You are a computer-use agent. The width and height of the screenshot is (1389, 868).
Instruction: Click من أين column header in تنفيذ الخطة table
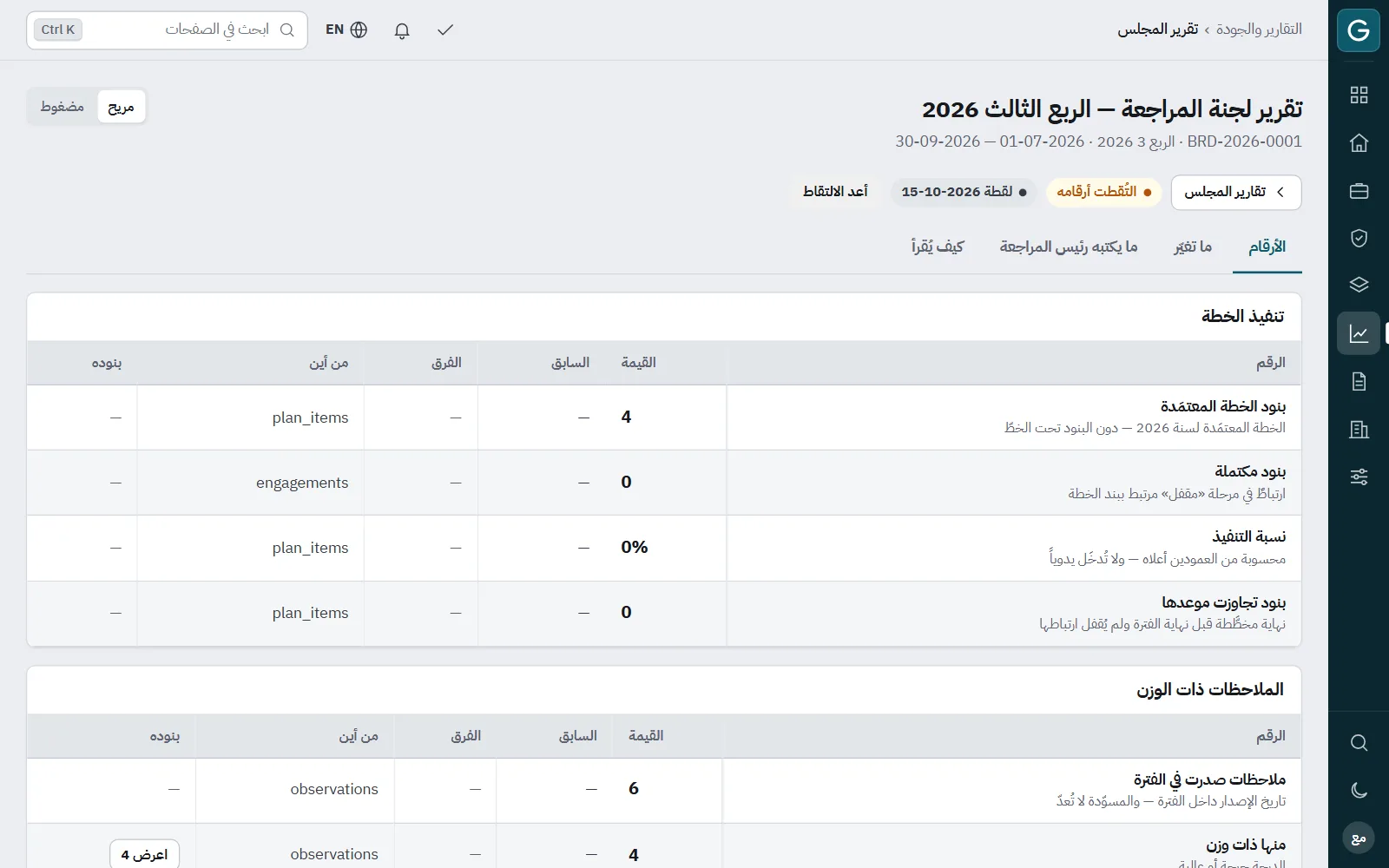329,363
